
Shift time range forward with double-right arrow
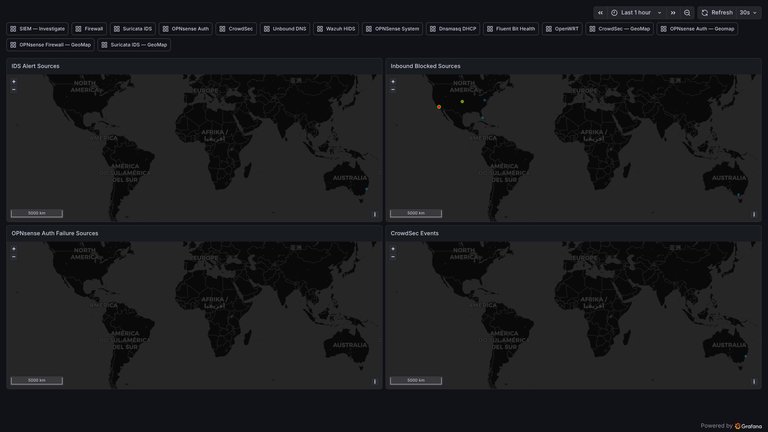(673, 13)
